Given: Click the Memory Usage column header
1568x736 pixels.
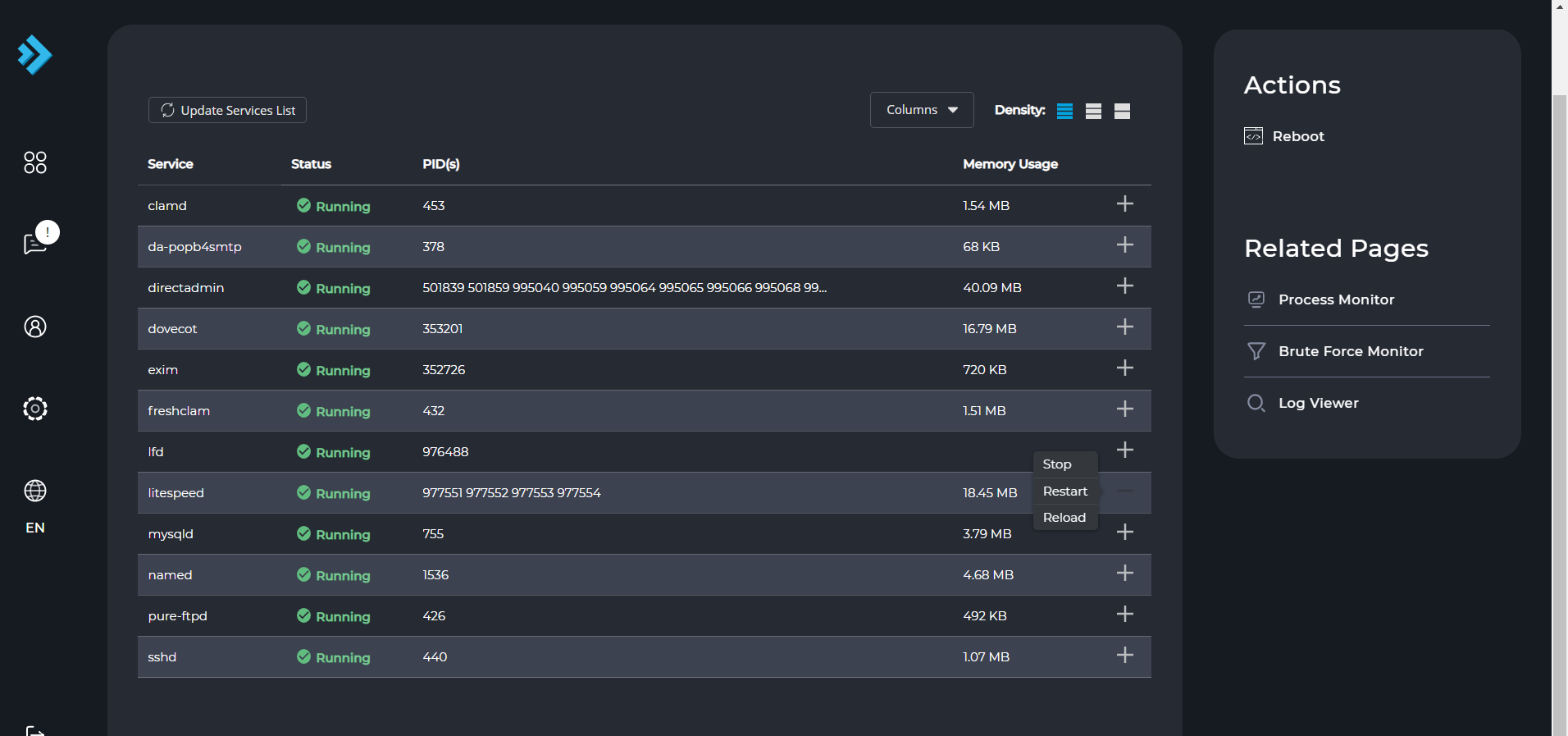Looking at the screenshot, I should pyautogui.click(x=1010, y=164).
